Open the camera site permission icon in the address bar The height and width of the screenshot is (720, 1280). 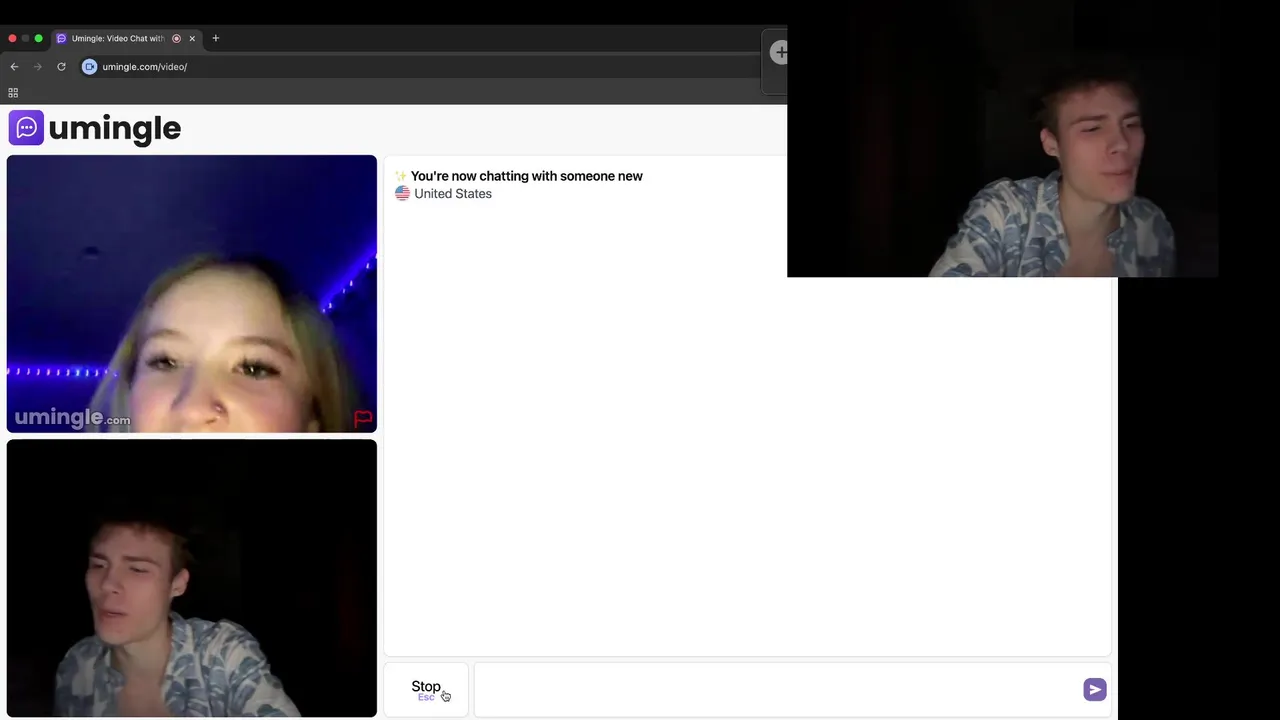(x=89, y=67)
